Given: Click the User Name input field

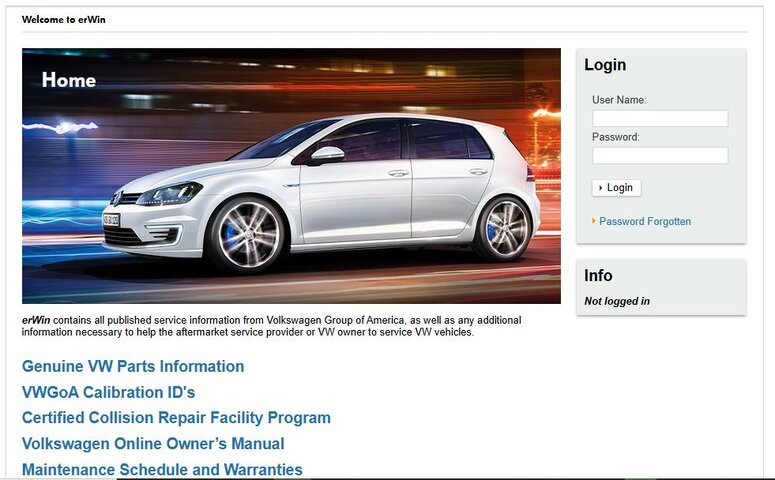Looking at the screenshot, I should pos(660,118).
